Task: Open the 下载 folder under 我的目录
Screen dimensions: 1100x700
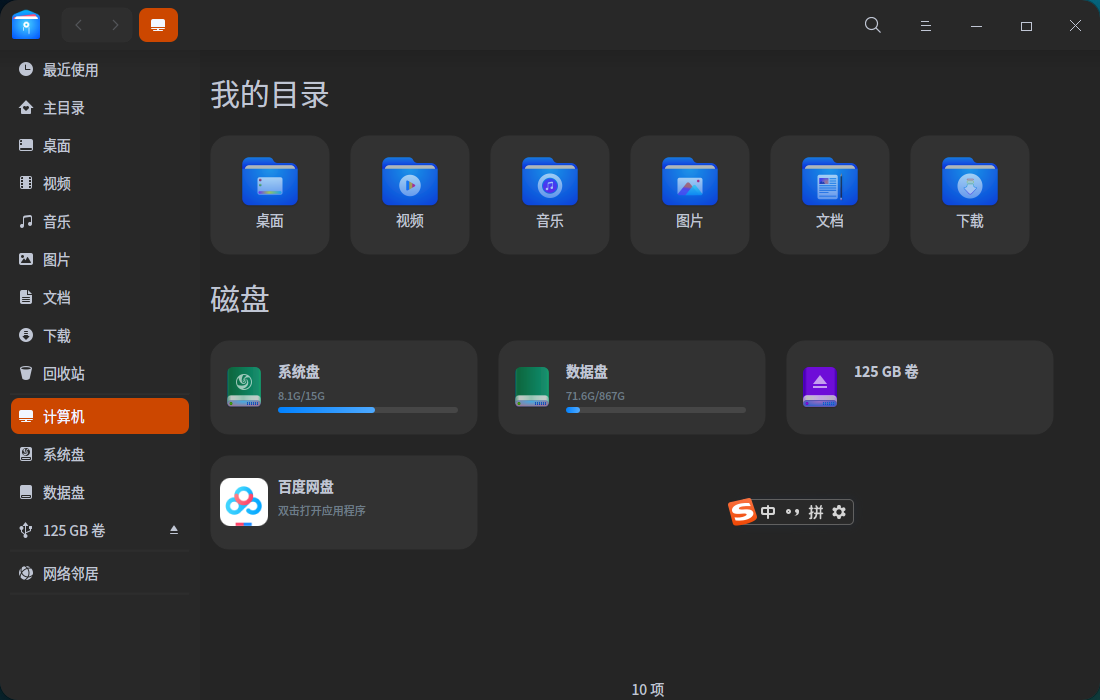Action: point(969,193)
